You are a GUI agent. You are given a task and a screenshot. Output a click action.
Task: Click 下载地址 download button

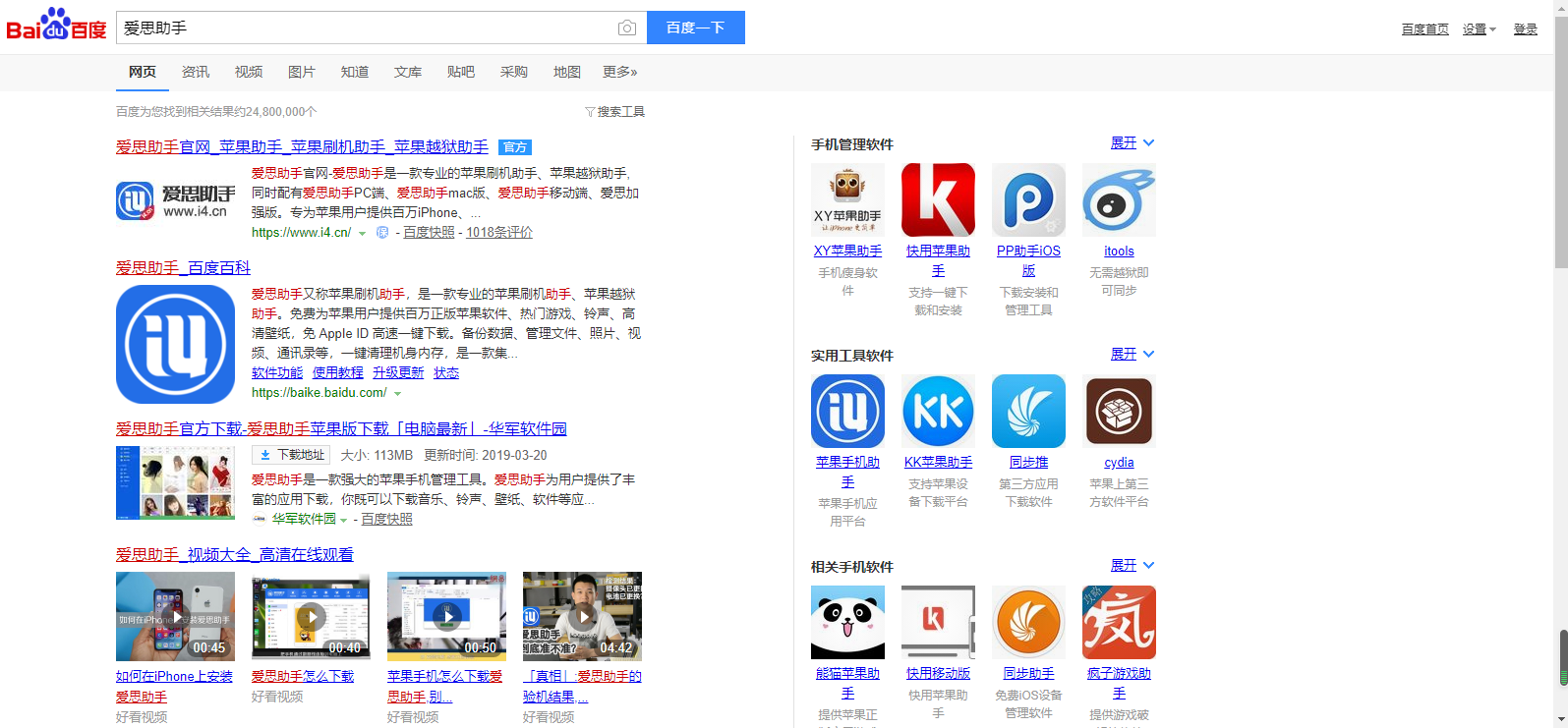pyautogui.click(x=291, y=455)
